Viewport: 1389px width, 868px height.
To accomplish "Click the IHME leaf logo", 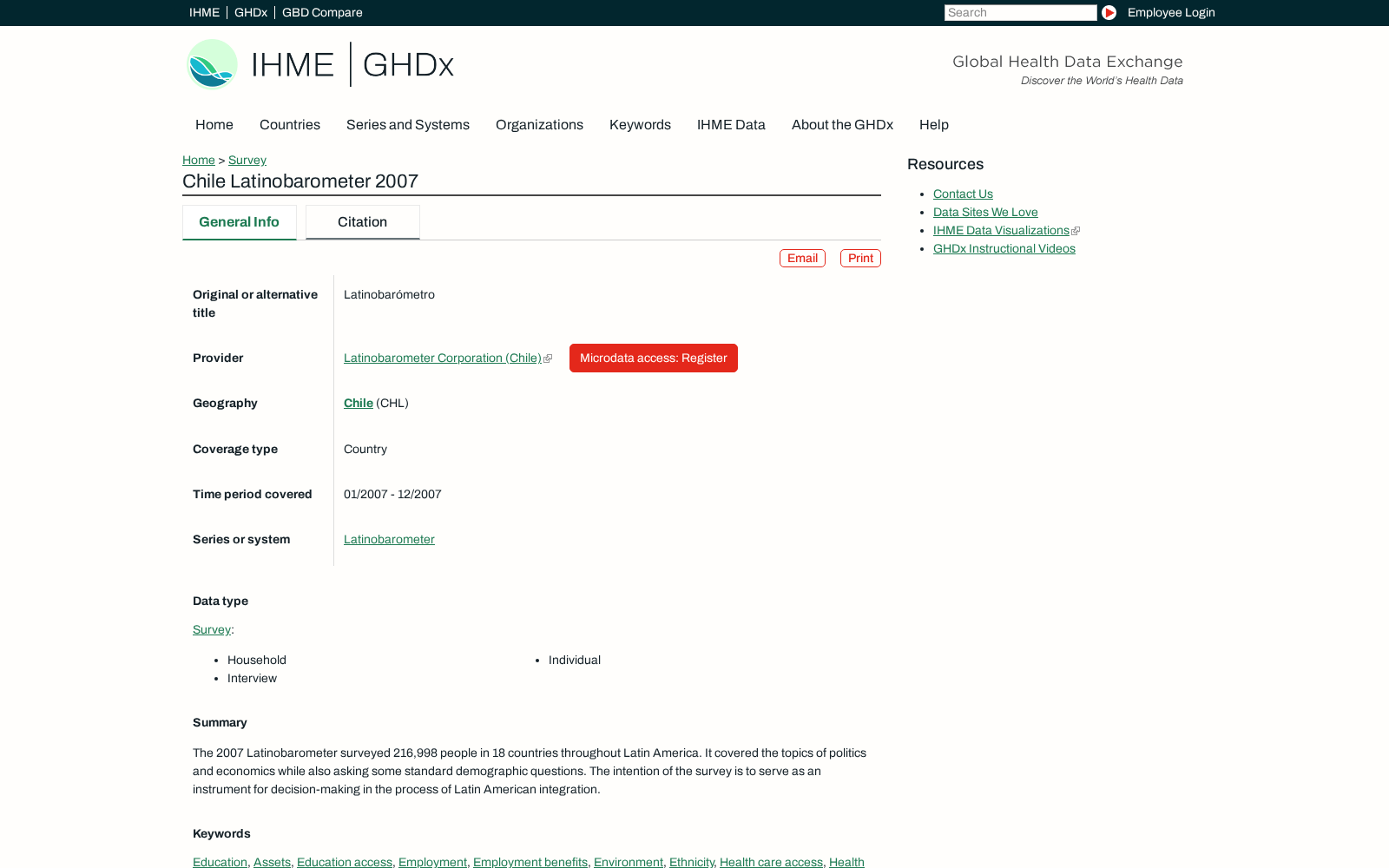I will point(212,64).
